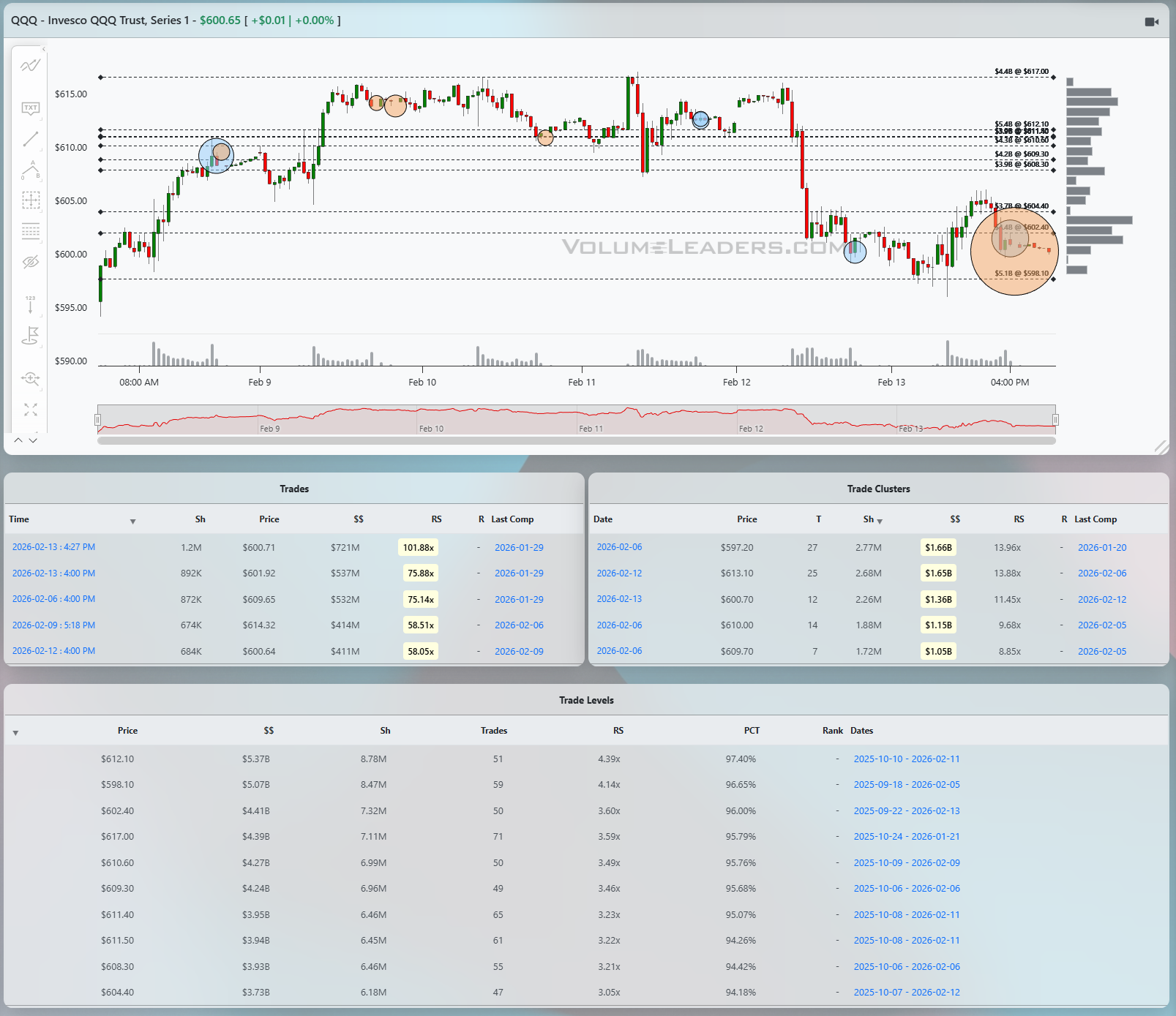The height and width of the screenshot is (1016, 1176).
Task: Click the 75.88x RS badge
Action: tap(421, 573)
